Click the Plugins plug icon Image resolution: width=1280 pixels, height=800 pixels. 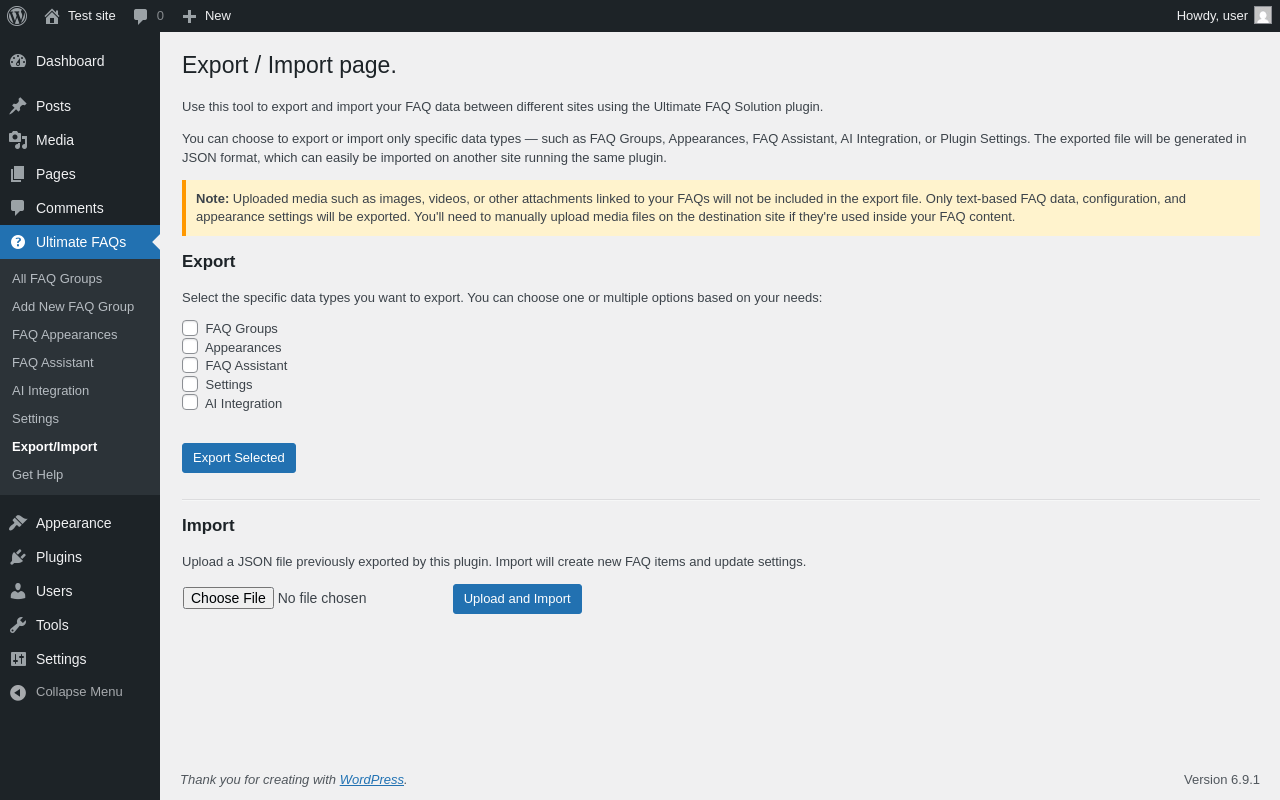[x=18, y=557]
